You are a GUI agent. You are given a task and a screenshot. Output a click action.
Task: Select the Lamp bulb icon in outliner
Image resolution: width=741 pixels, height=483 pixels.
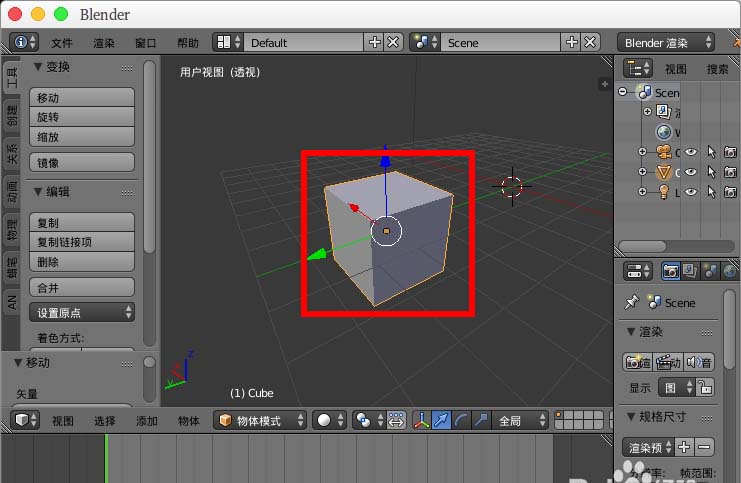tap(663, 192)
